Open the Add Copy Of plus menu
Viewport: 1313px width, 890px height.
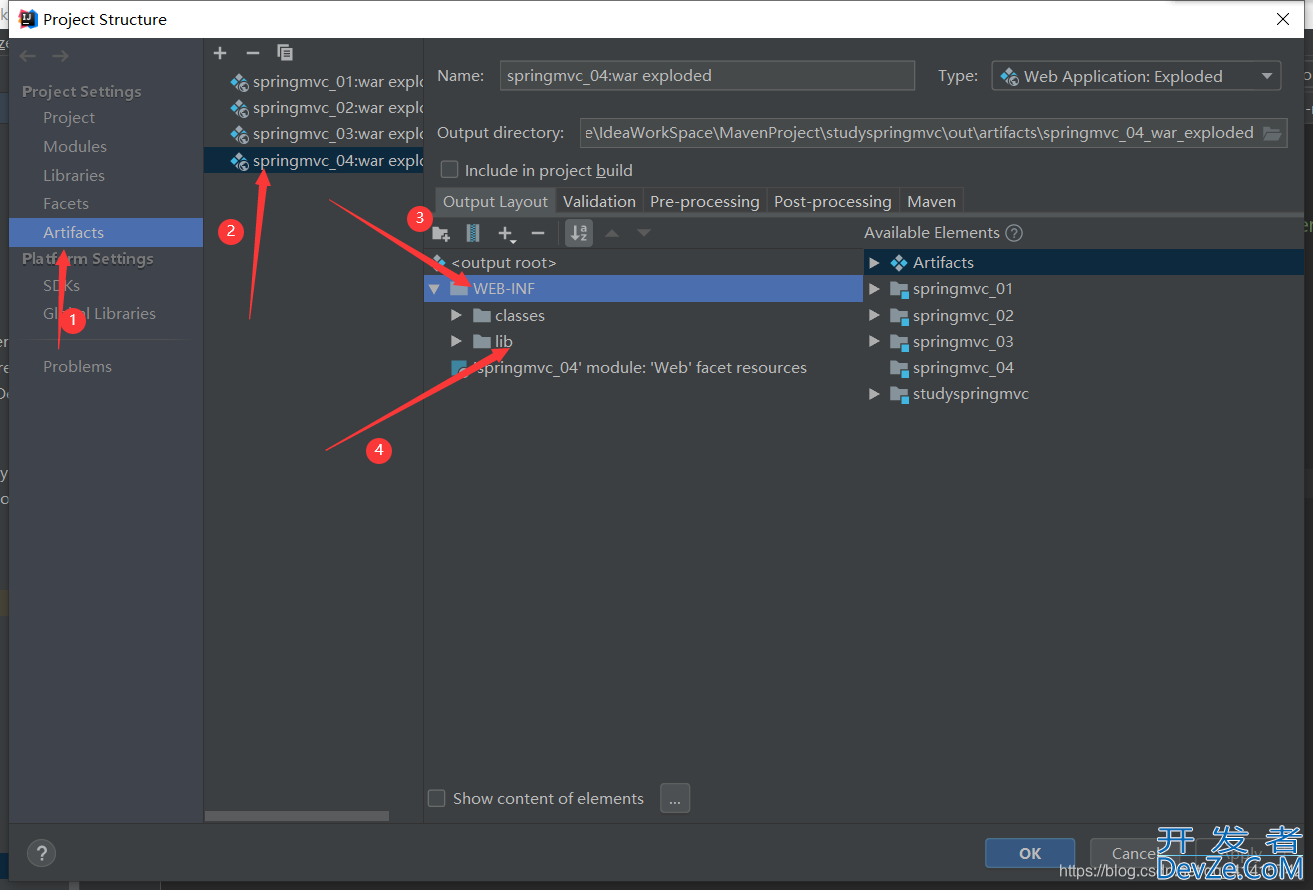click(x=507, y=233)
